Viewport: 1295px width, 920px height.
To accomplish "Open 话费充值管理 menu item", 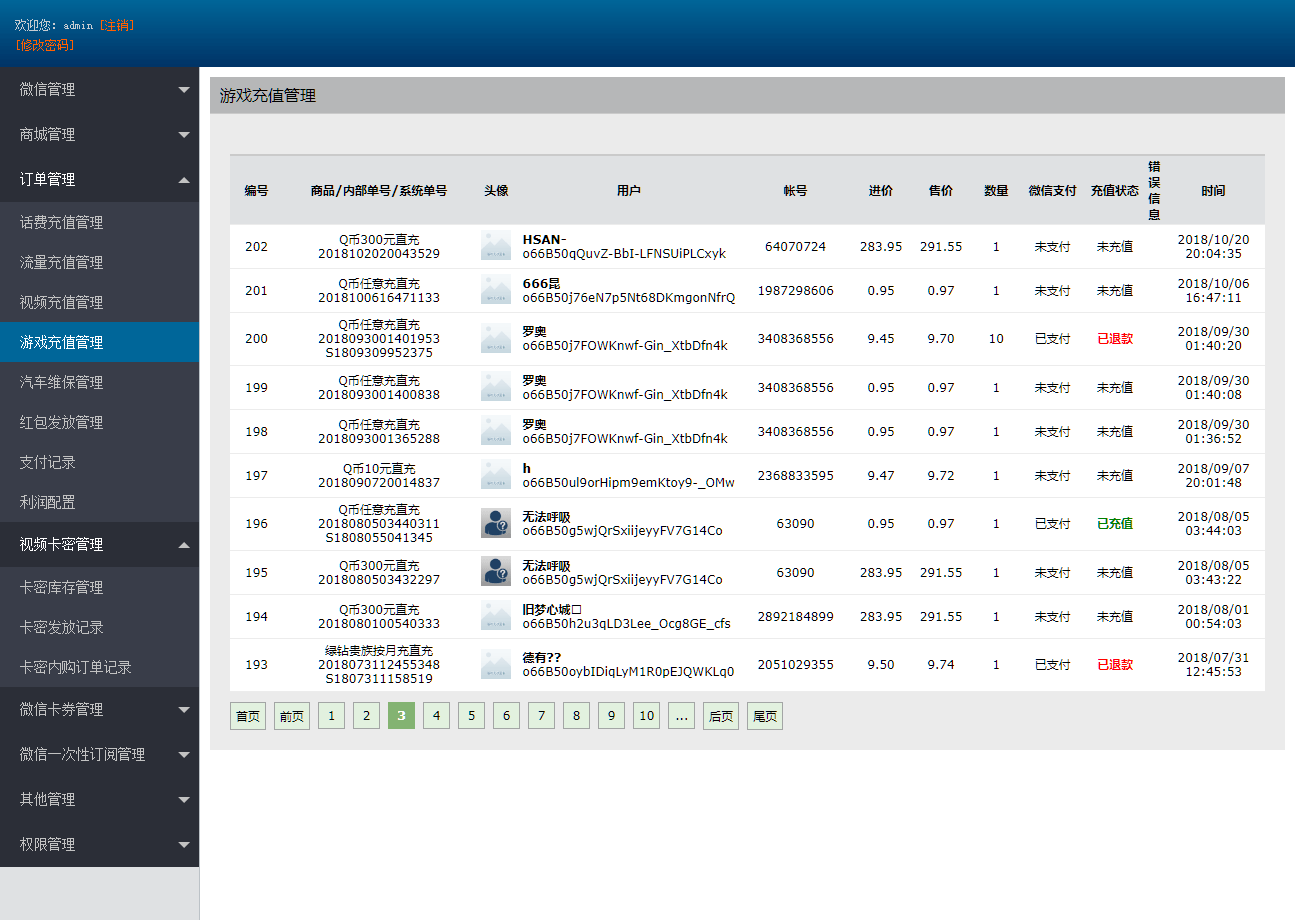I will 99,222.
